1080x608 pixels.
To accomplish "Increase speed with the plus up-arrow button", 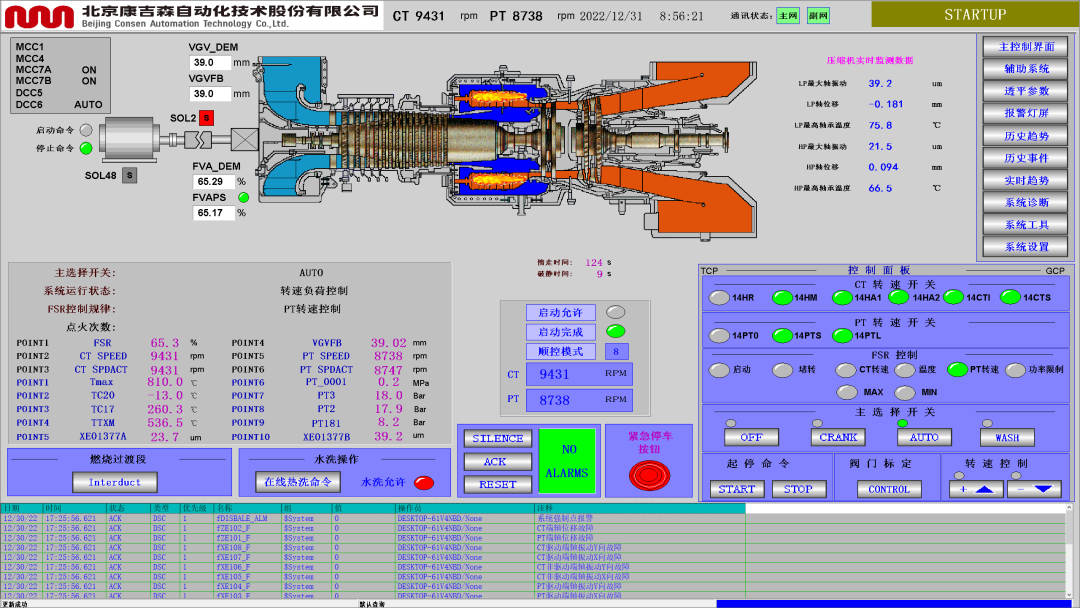I will coord(975,489).
